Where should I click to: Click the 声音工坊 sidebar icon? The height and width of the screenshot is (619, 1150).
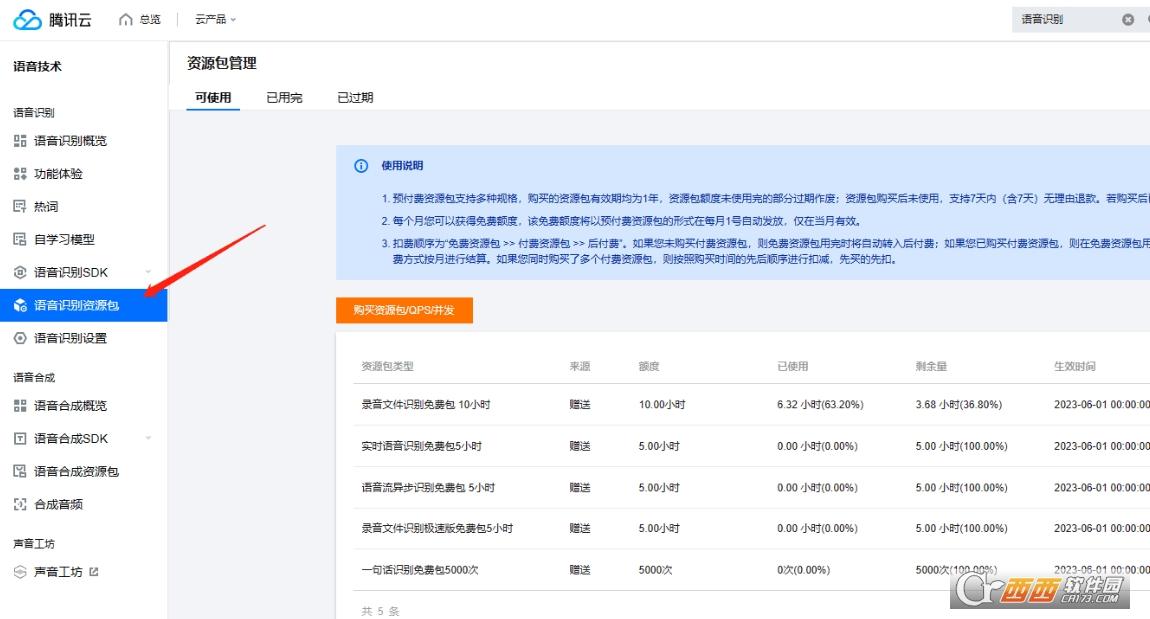pyautogui.click(x=20, y=572)
